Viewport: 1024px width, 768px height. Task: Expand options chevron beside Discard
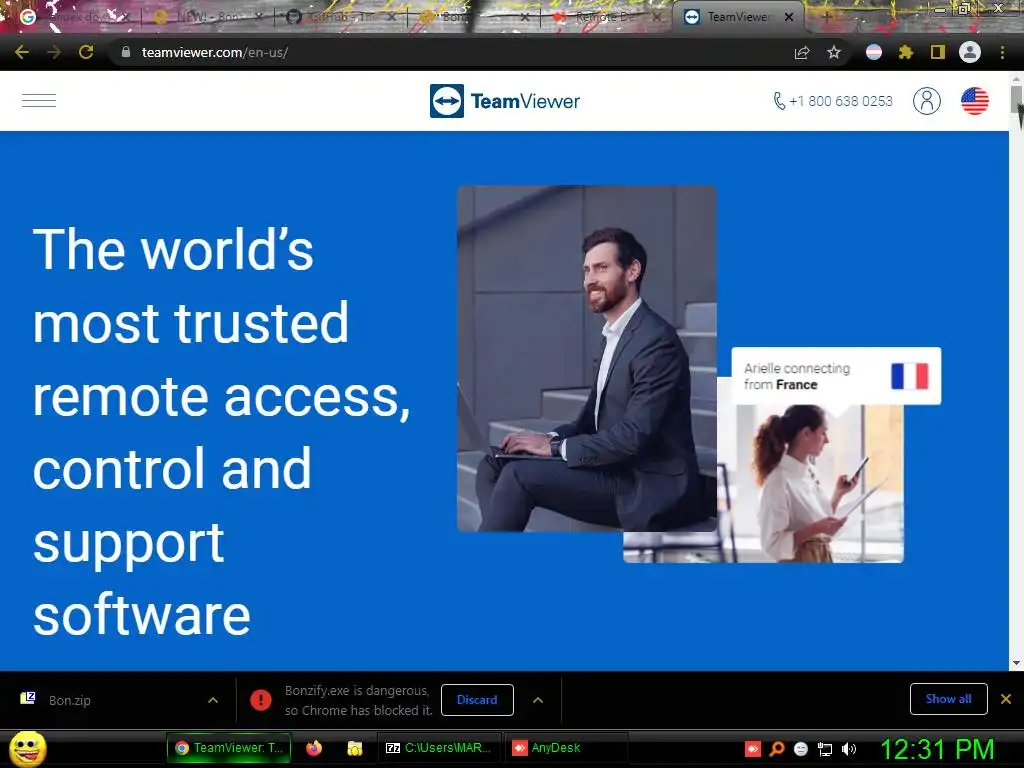point(538,700)
